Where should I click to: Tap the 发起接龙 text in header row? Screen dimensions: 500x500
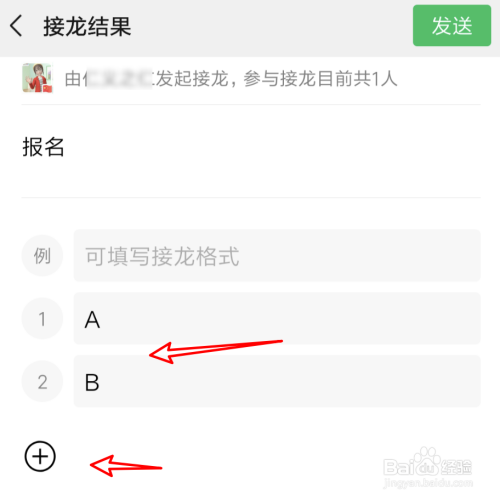pos(192,79)
